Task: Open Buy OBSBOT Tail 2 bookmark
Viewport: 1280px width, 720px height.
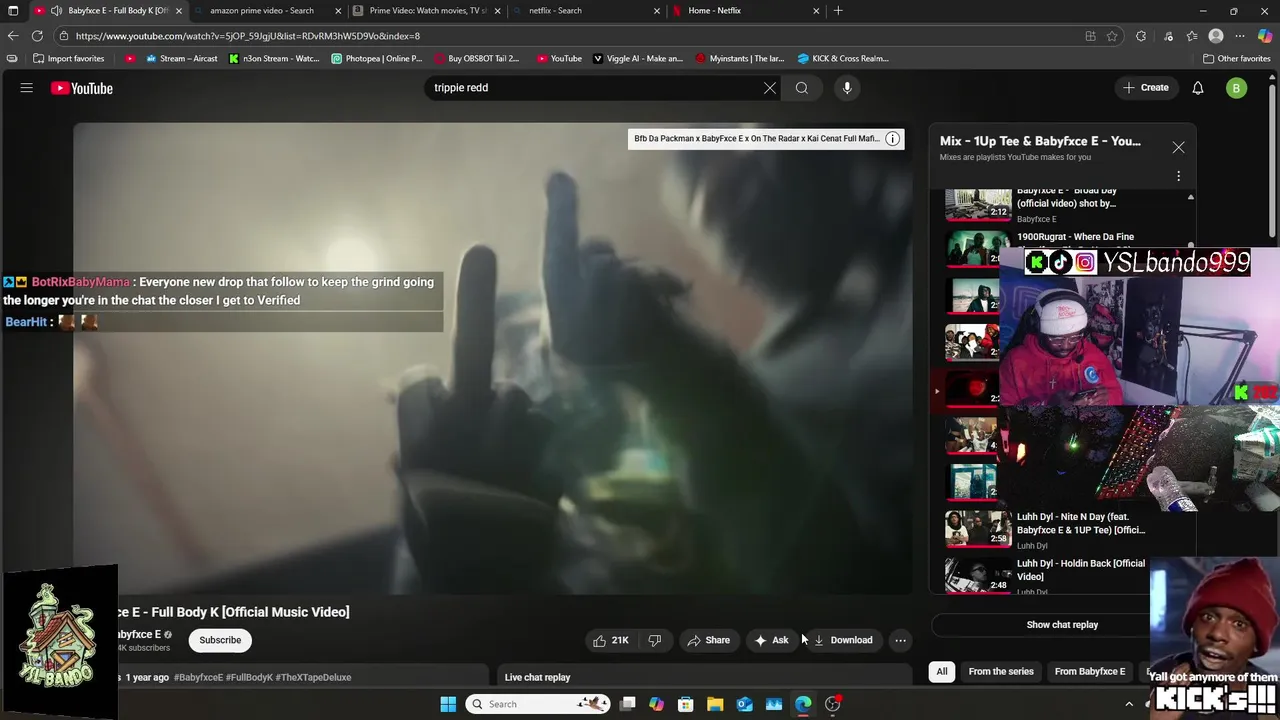Action: click(476, 59)
